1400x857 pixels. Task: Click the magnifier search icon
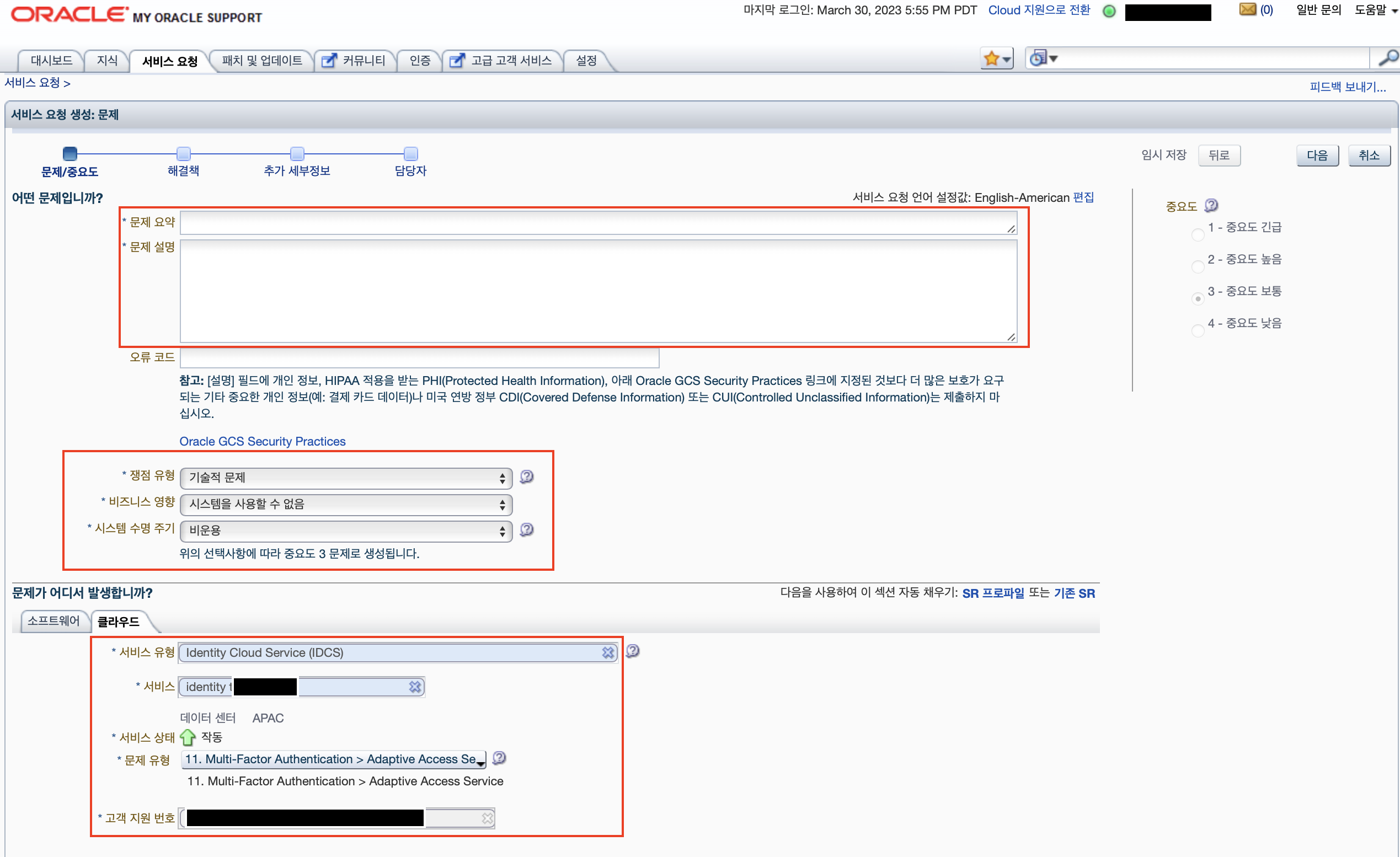[x=1387, y=58]
